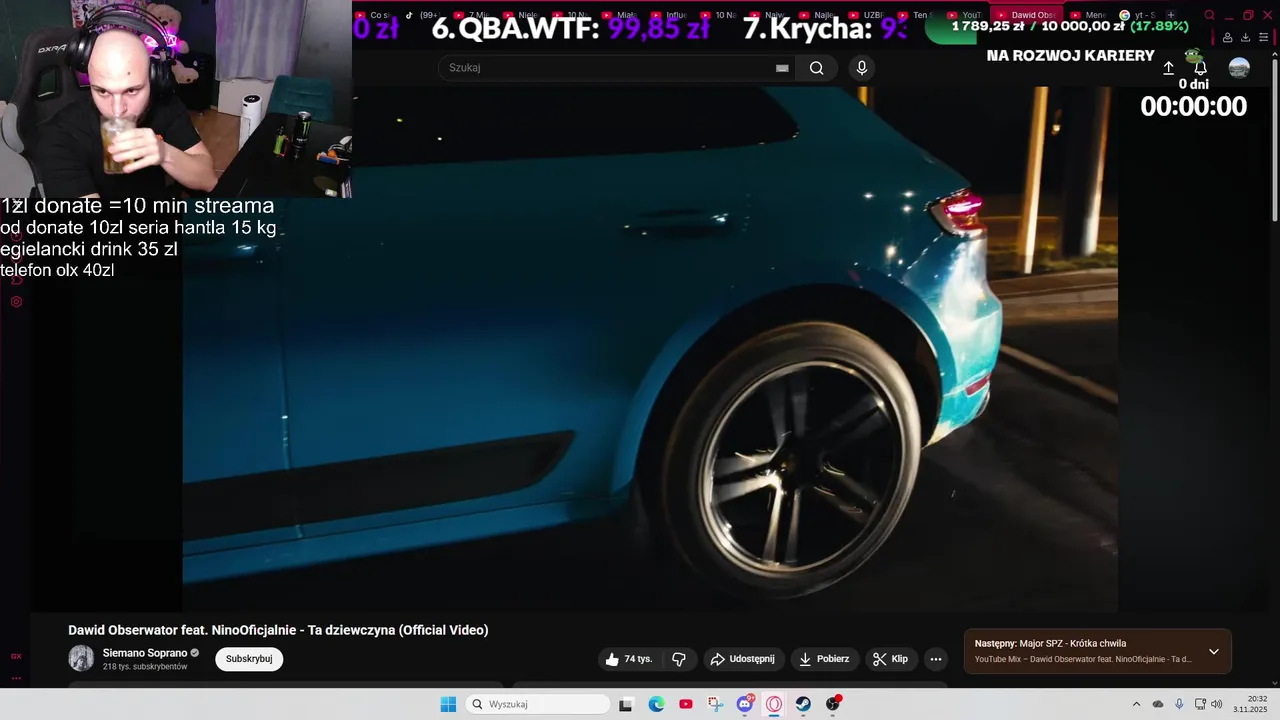Start voice search with the microphone icon
This screenshot has width=1280, height=720.
(x=862, y=68)
